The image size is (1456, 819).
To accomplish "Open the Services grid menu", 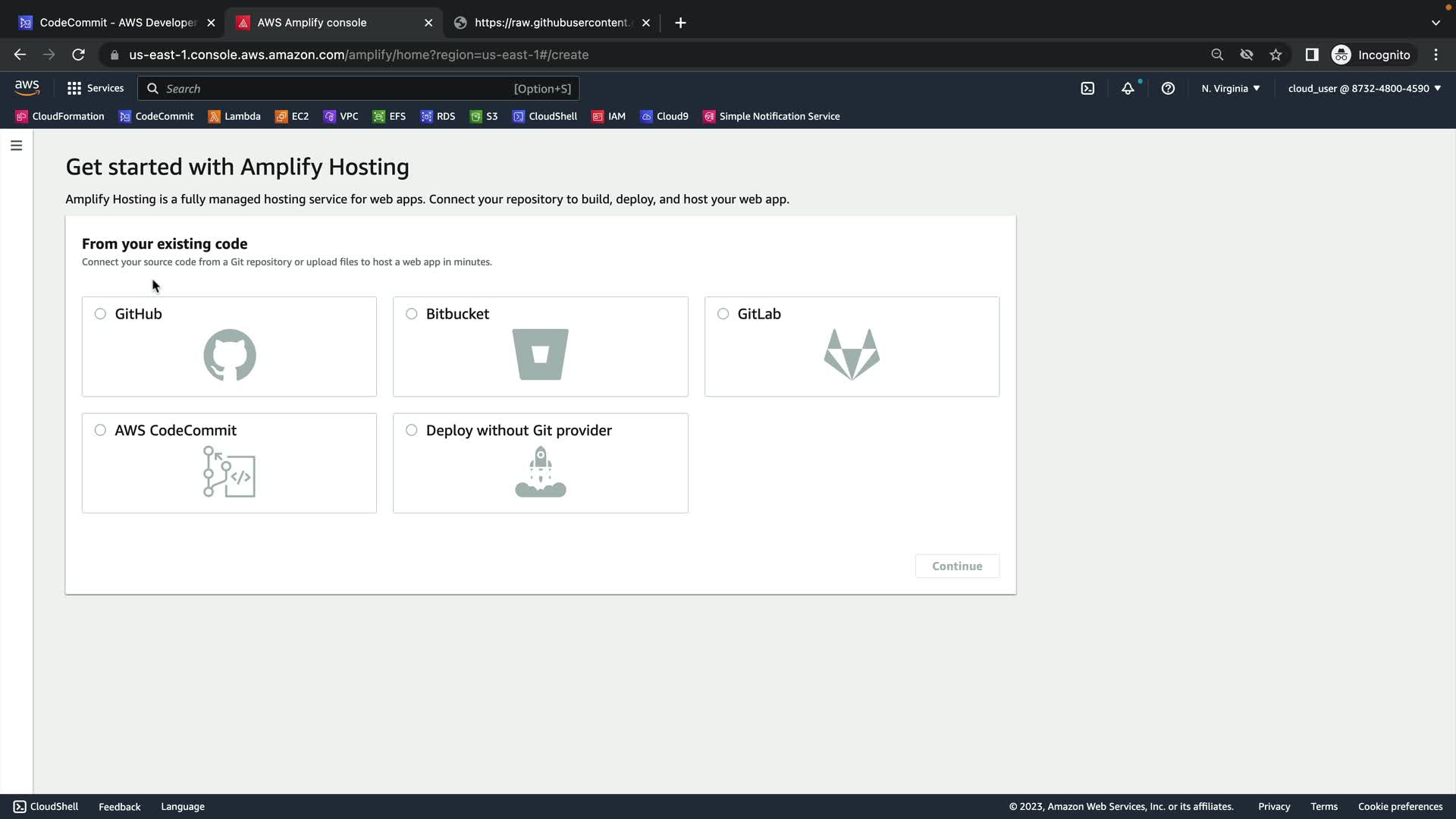I will (x=95, y=89).
